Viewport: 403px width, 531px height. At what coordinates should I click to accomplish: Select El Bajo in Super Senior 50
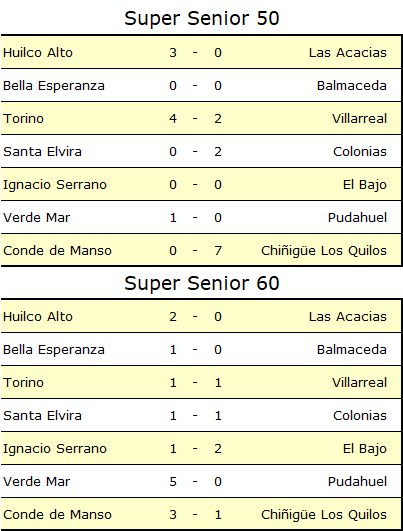[364, 185]
